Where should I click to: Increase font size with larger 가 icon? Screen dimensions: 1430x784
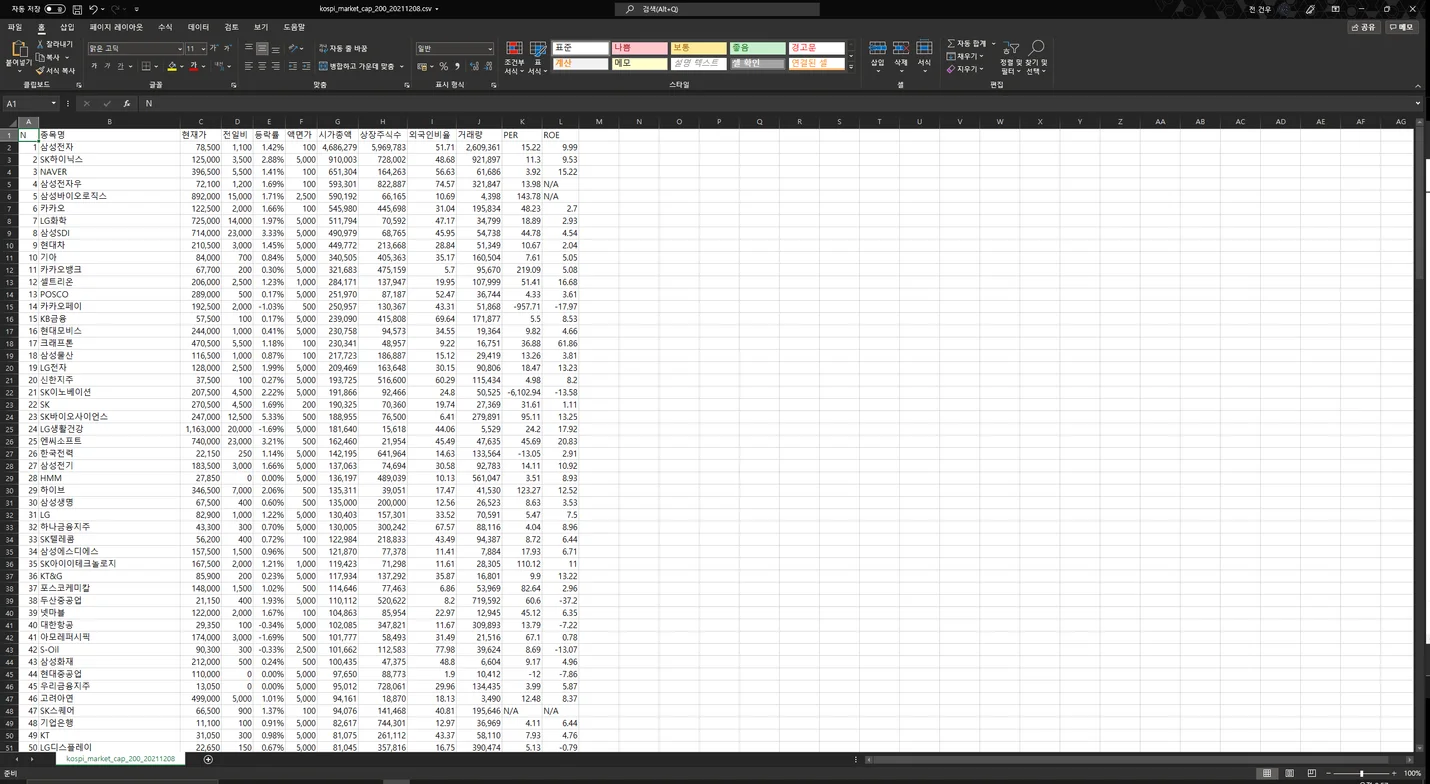click(214, 48)
